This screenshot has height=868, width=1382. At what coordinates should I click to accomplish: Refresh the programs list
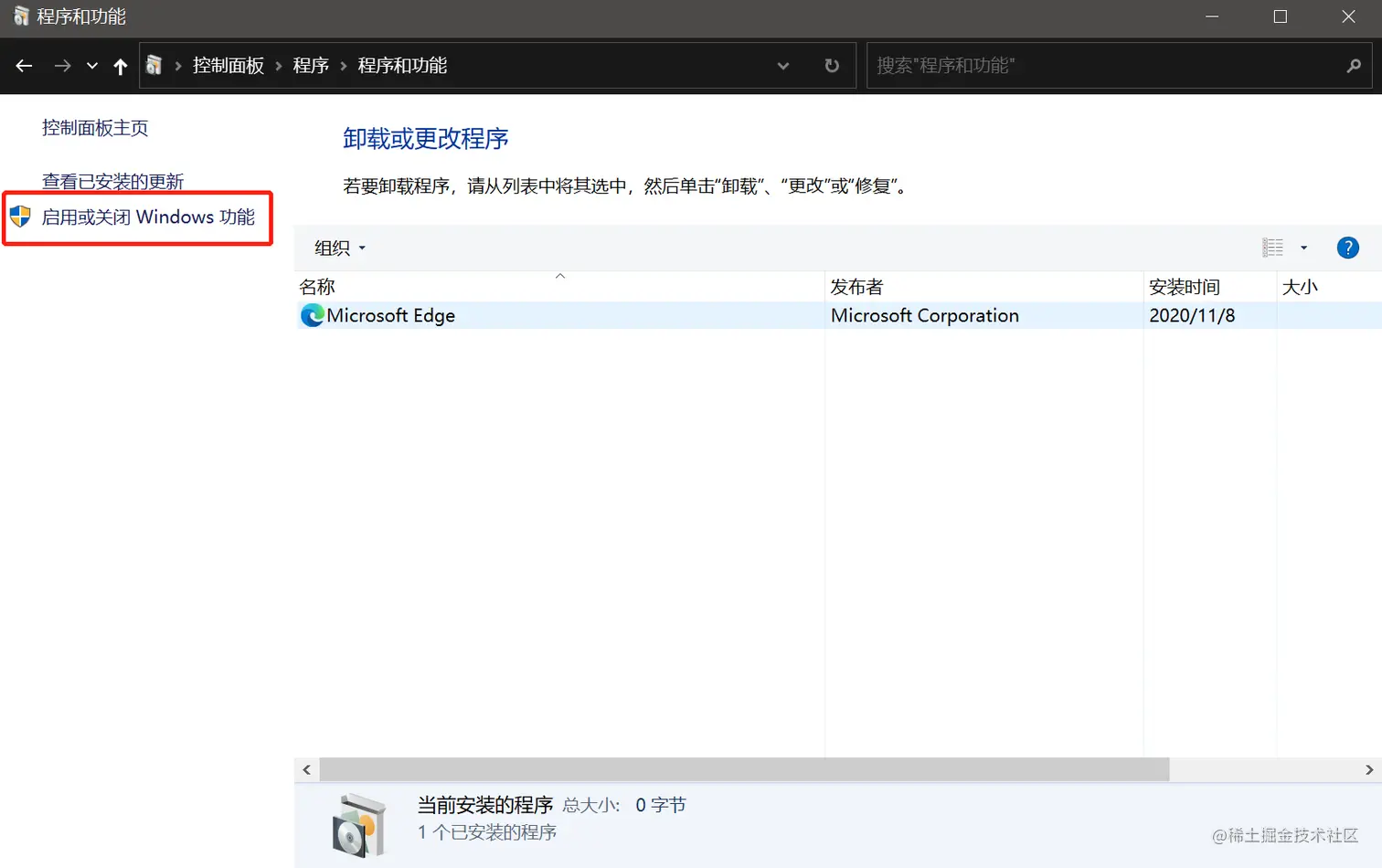tap(832, 66)
